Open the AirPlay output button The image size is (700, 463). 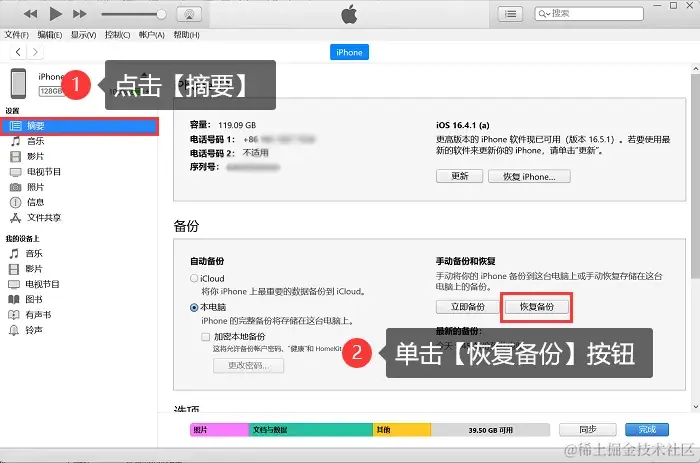tap(189, 14)
